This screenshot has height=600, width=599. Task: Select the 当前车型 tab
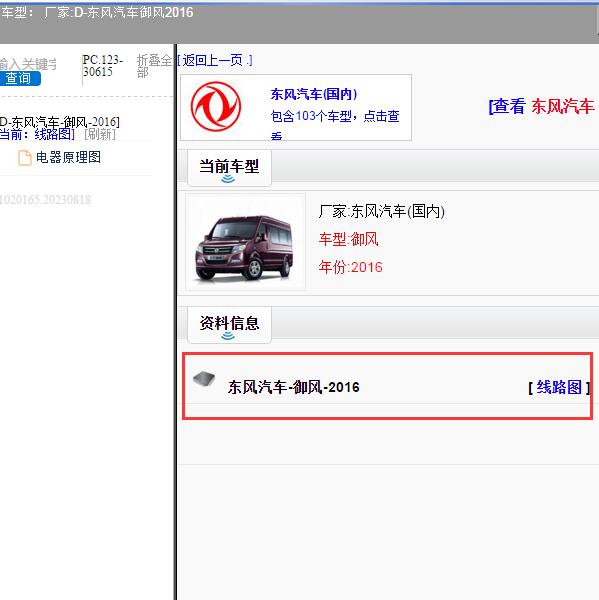pyautogui.click(x=229, y=168)
